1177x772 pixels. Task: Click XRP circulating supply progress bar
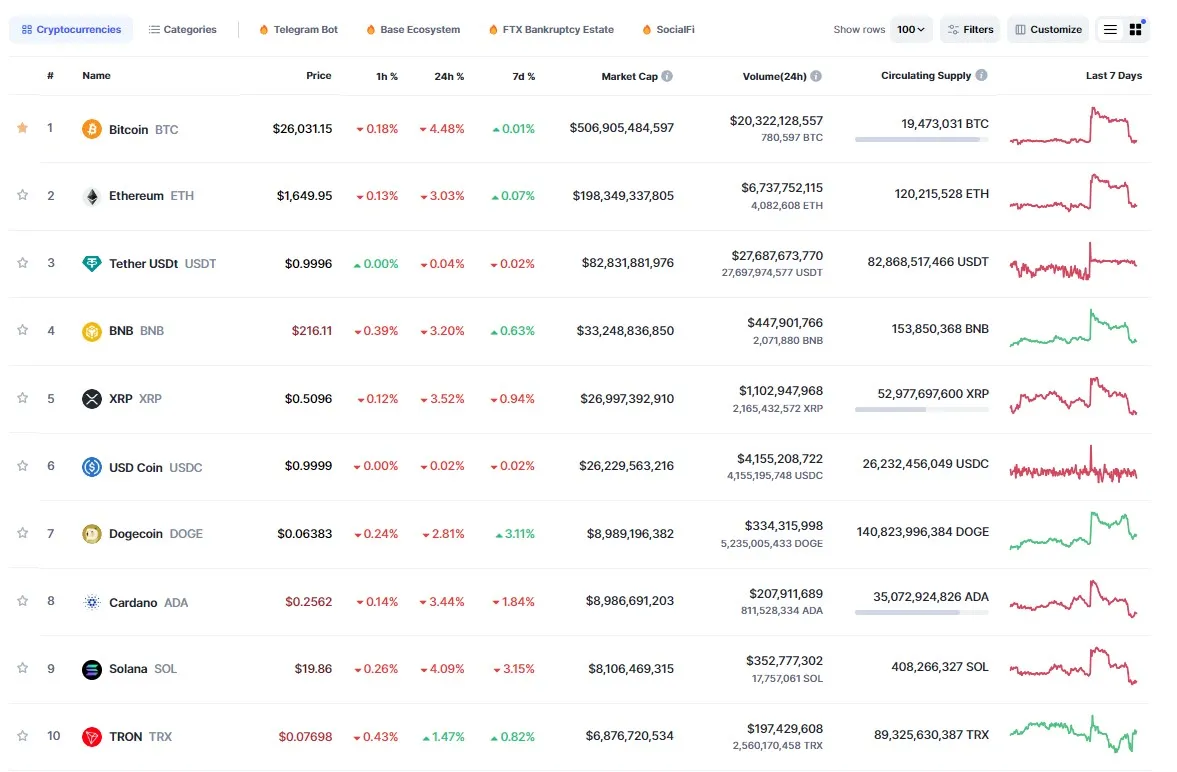(x=922, y=410)
